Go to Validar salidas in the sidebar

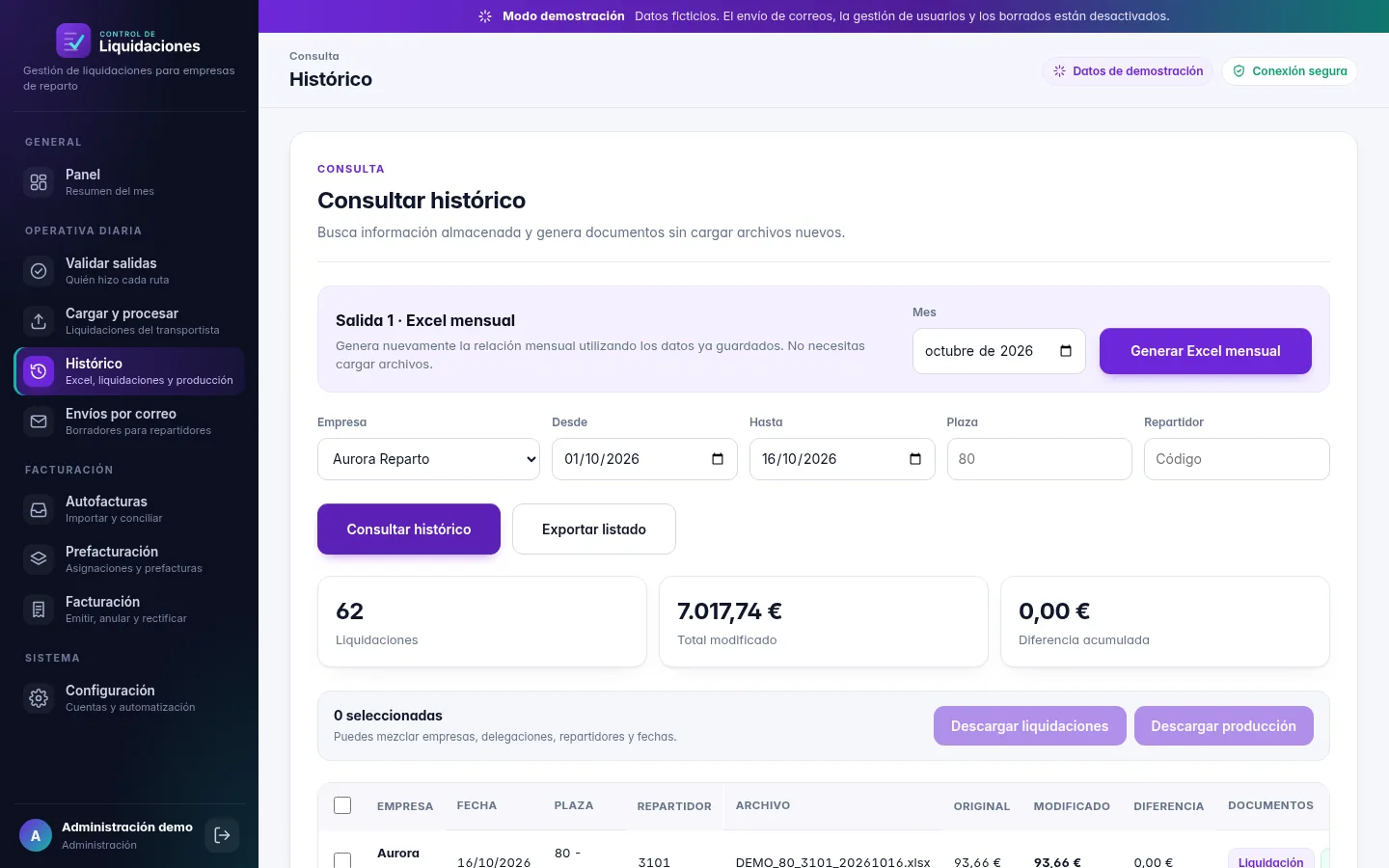tap(129, 271)
